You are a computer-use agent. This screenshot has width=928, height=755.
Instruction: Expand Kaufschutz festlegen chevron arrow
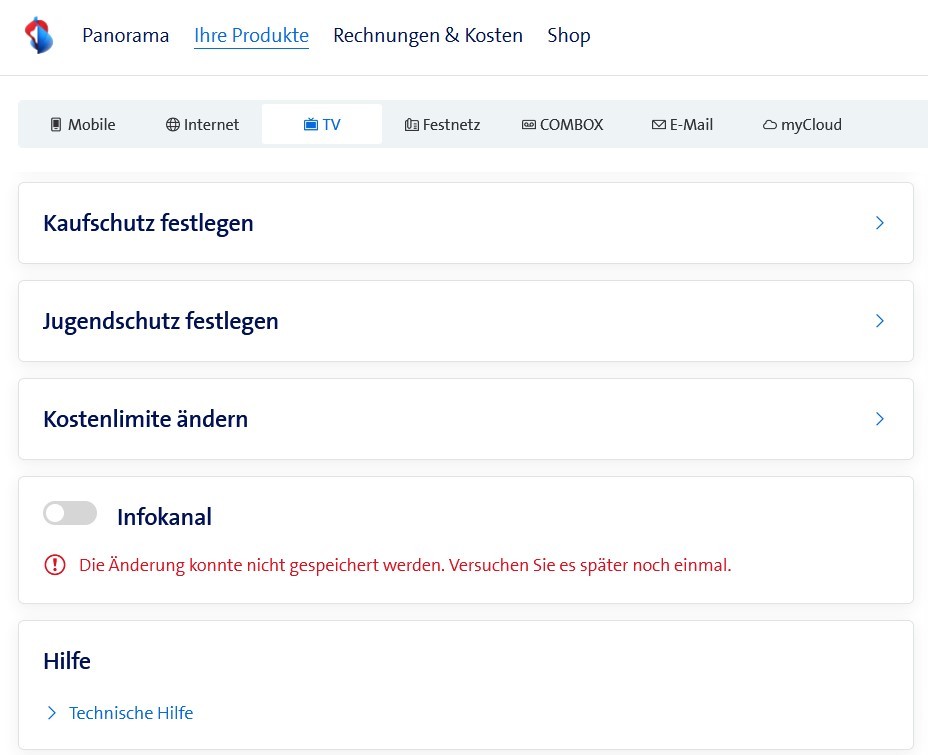[x=880, y=223]
